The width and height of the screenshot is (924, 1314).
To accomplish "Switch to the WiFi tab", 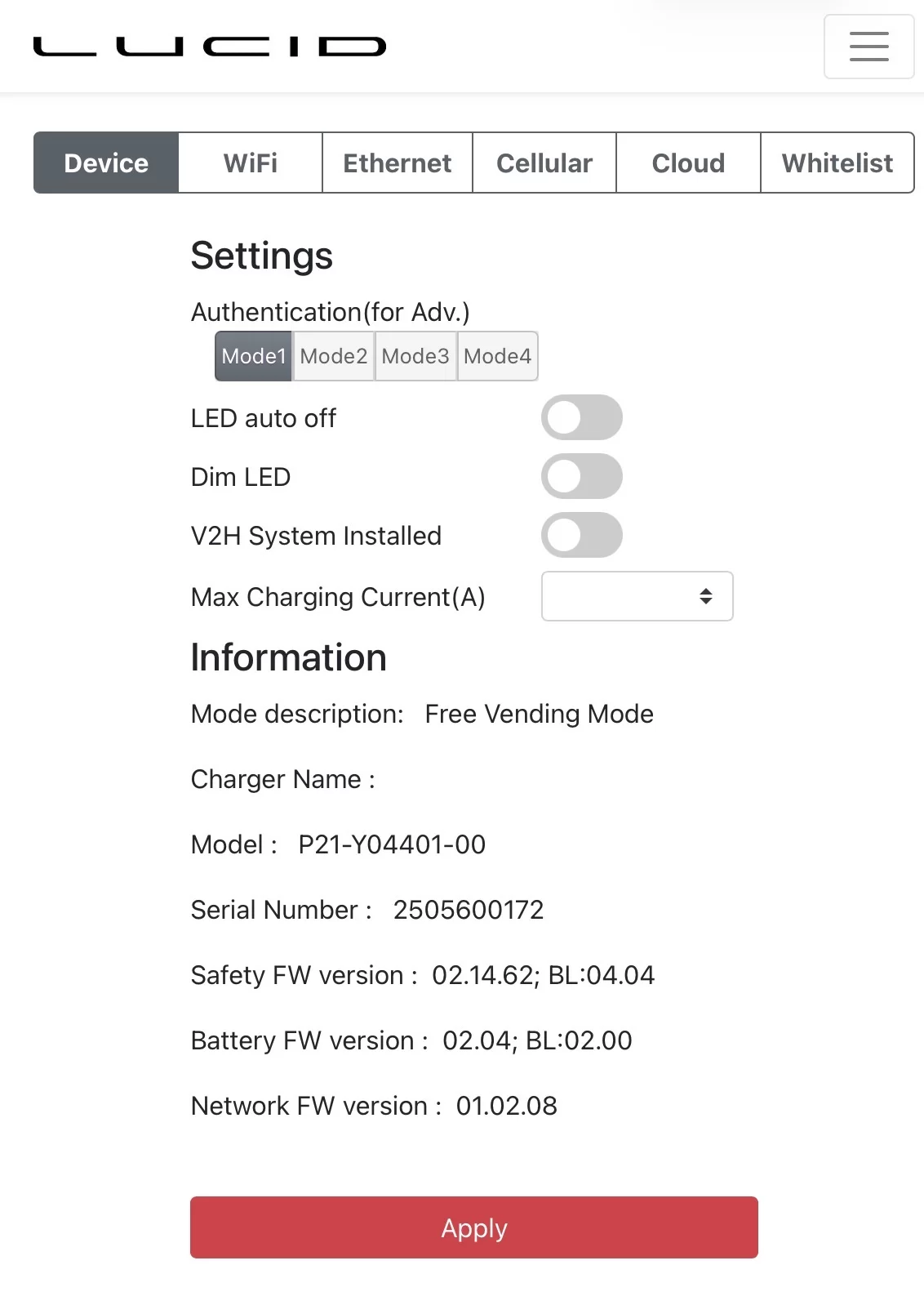I will (x=251, y=163).
